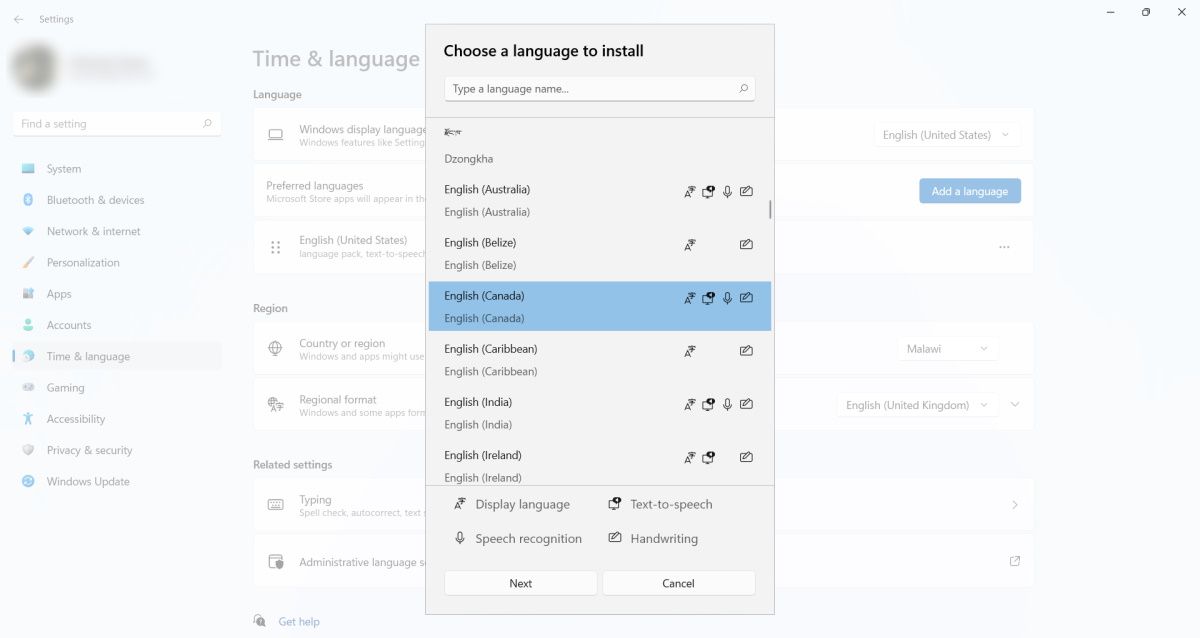Open Windows Update in sidebar

point(88,482)
